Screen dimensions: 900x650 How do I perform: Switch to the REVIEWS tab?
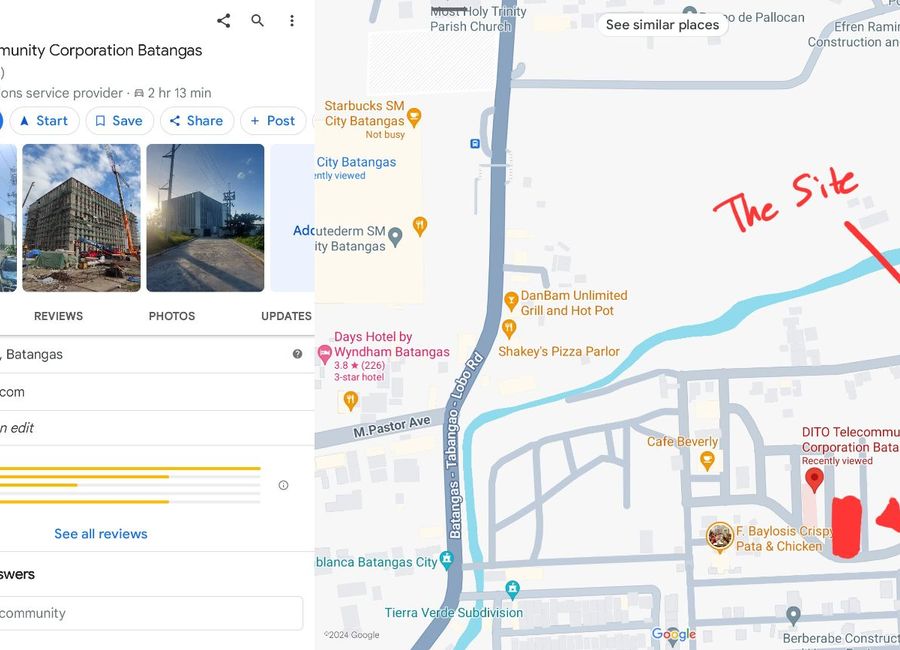[59, 316]
